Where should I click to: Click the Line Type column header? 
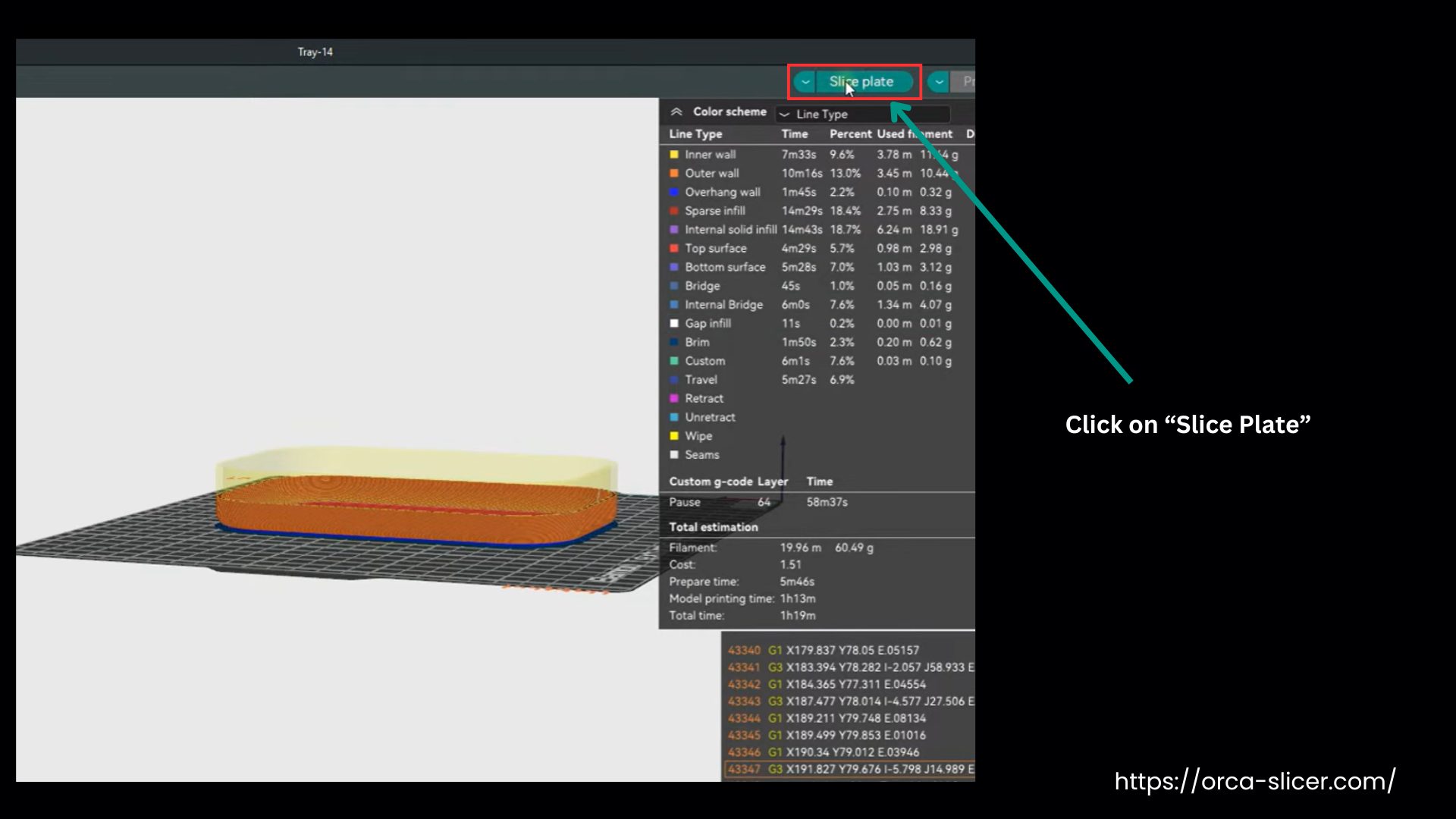click(x=695, y=134)
